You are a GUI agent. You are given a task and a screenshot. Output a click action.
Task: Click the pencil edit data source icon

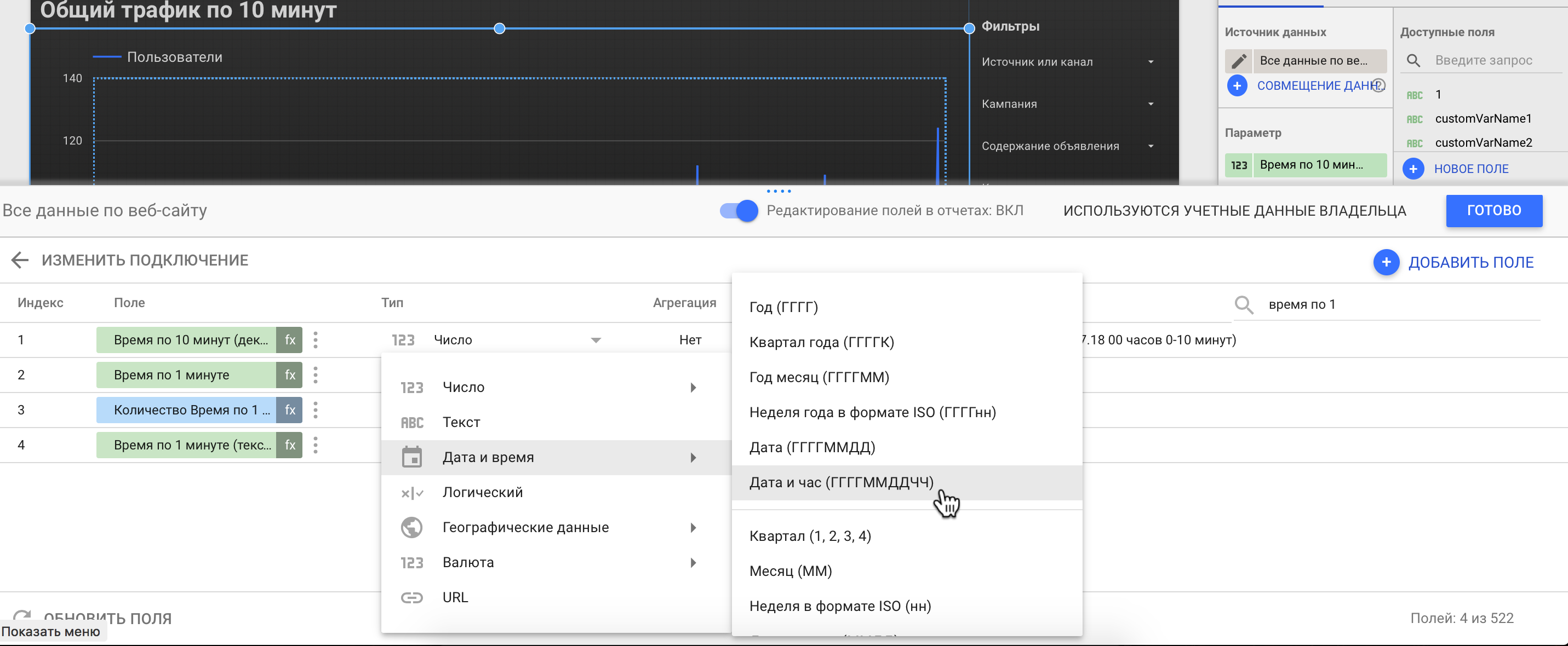[x=1238, y=61]
